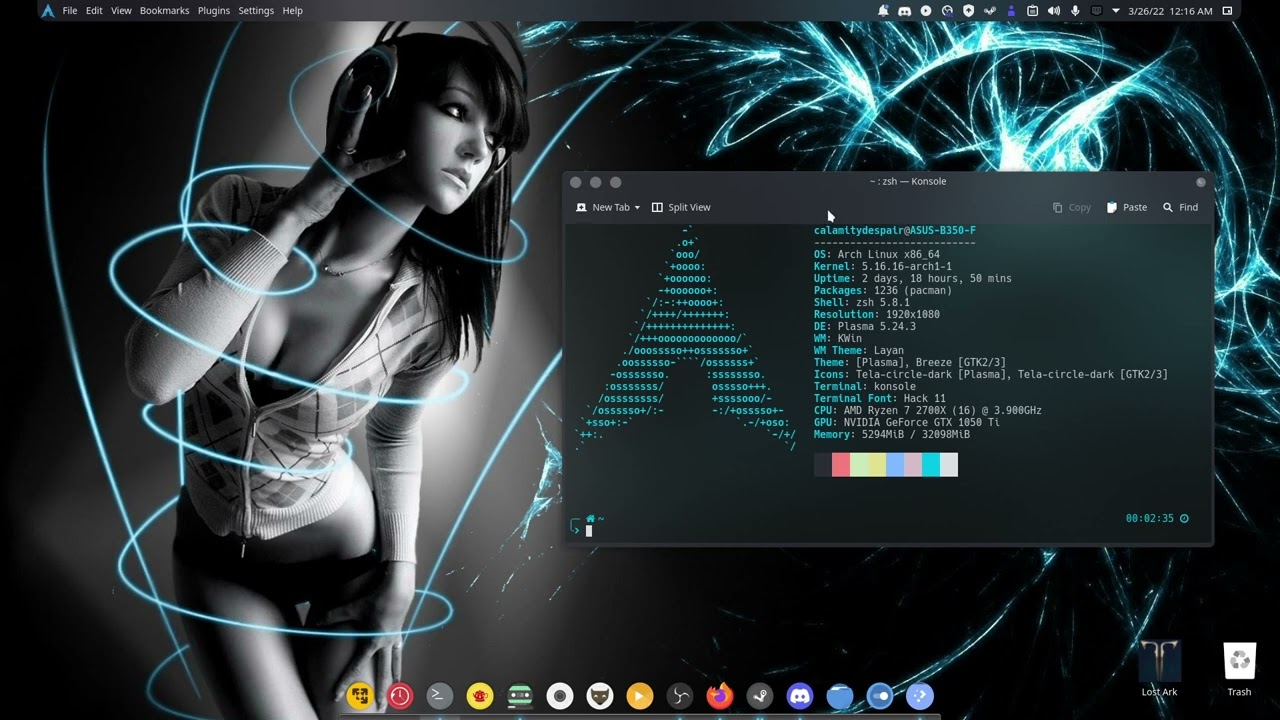Click the home icon in terminal prompt
The width and height of the screenshot is (1280, 720).
(x=590, y=519)
